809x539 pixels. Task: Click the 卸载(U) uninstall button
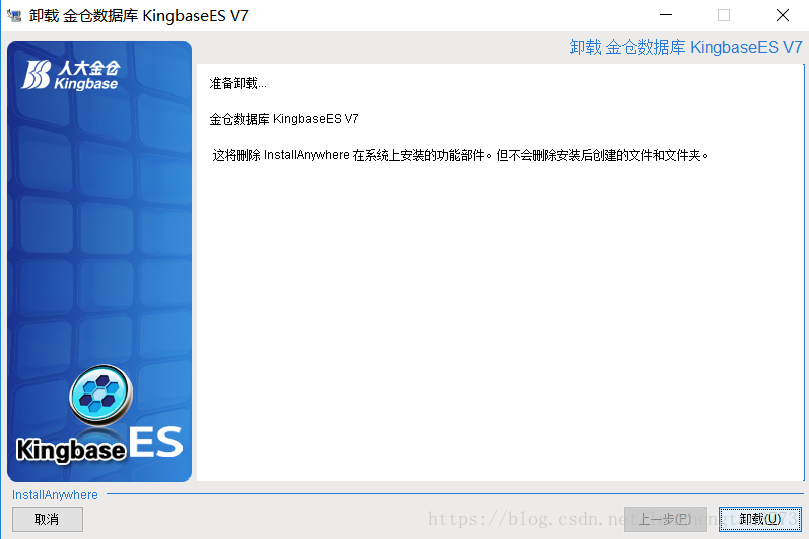(x=760, y=519)
